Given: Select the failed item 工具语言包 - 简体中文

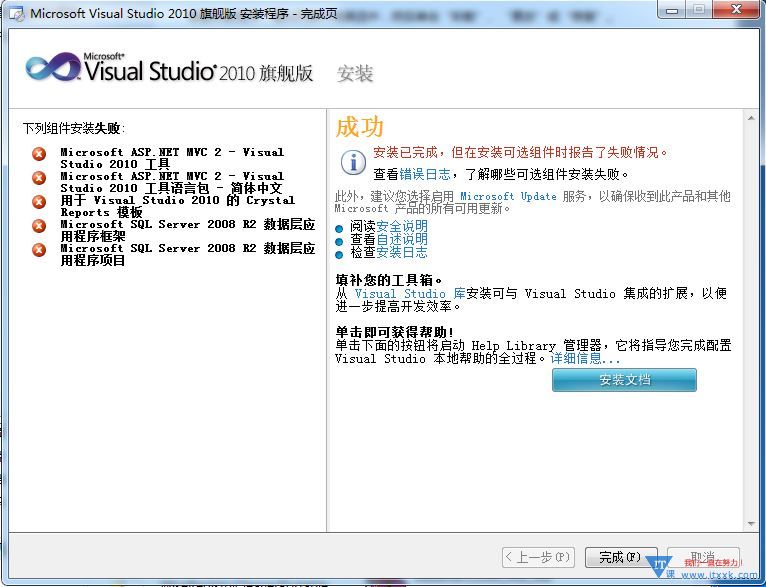Looking at the screenshot, I should pyautogui.click(x=172, y=182).
